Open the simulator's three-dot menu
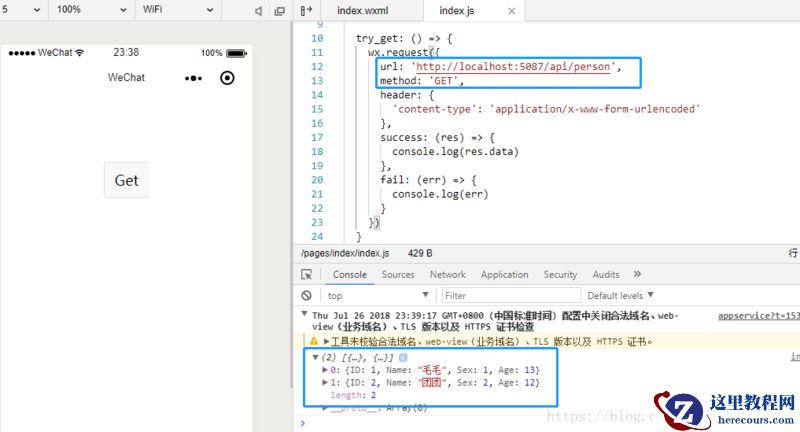 coord(193,78)
